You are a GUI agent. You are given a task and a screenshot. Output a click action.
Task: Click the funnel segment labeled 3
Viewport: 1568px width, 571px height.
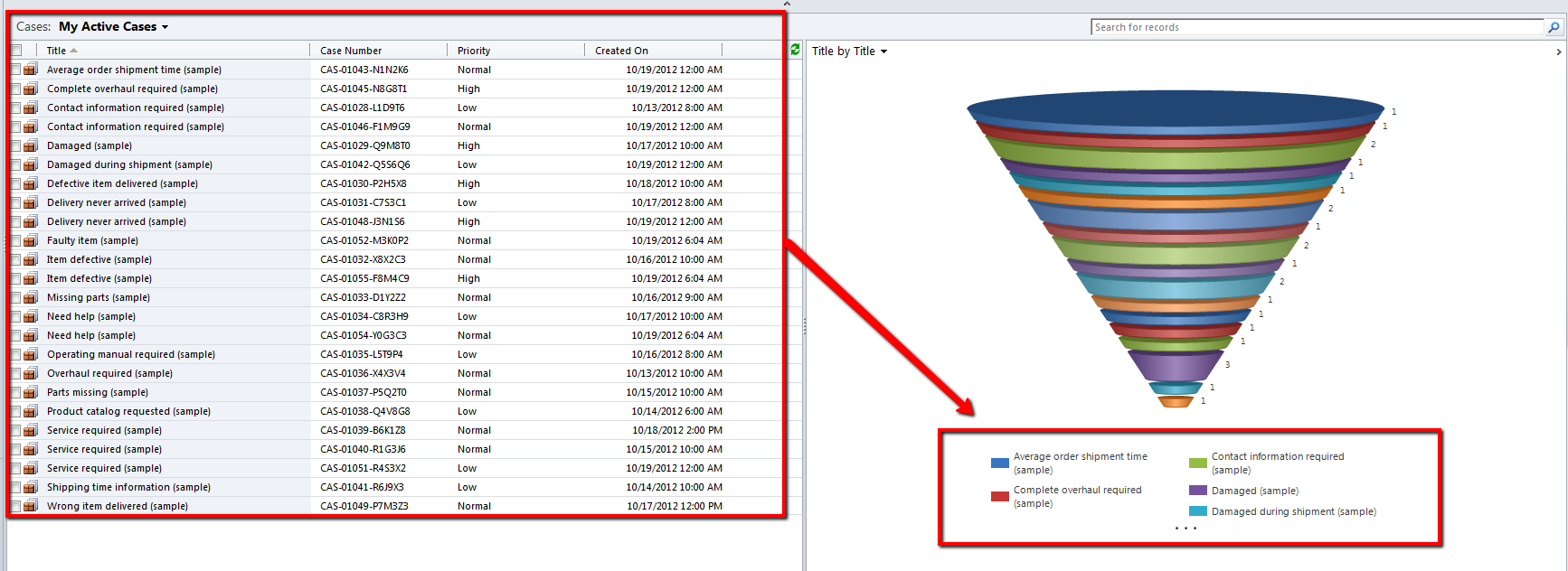click(1175, 365)
